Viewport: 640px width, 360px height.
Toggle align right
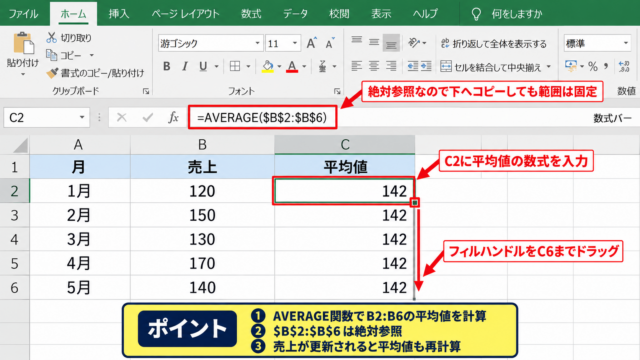coord(391,66)
